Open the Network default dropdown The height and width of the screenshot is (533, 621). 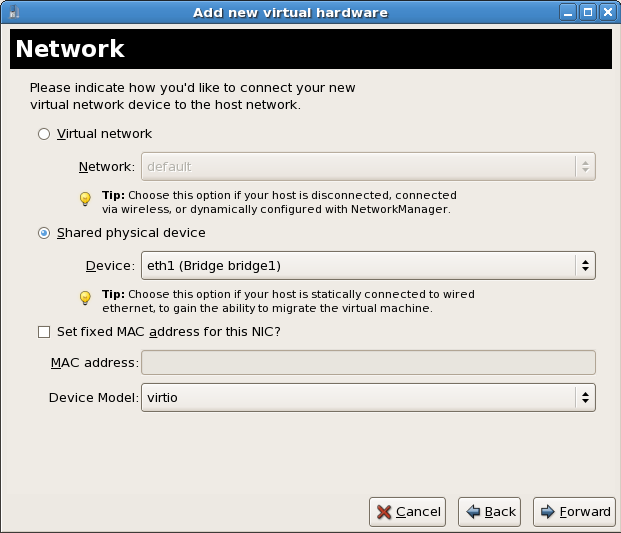coord(368,166)
